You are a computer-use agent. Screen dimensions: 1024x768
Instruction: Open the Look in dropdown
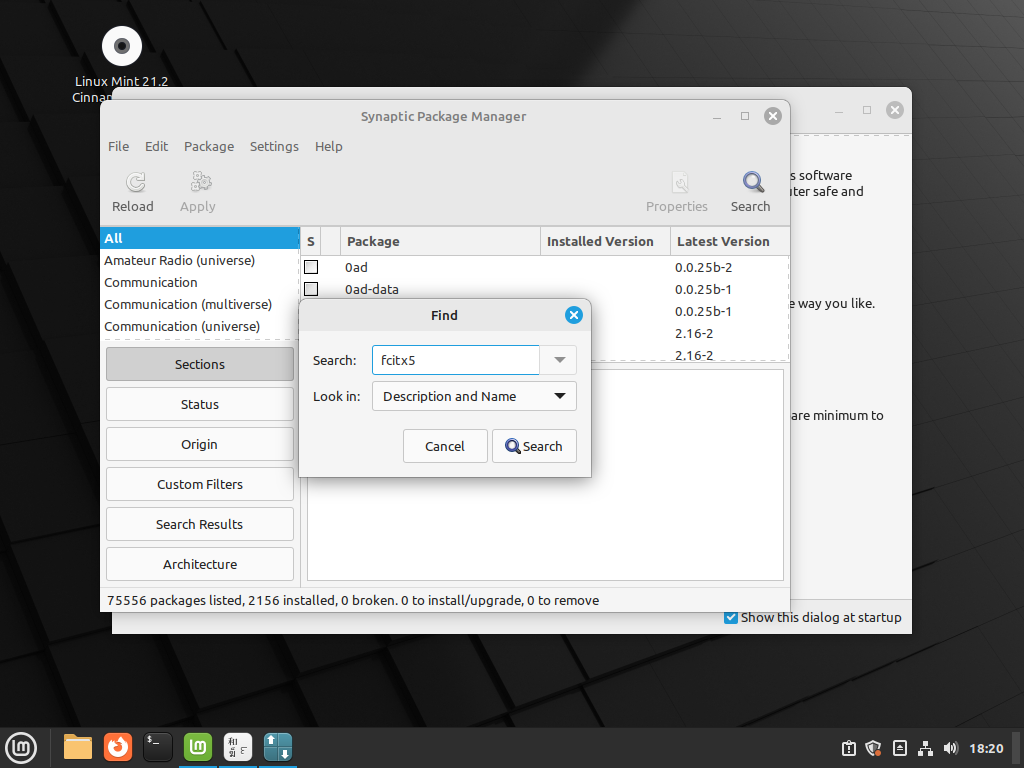point(473,396)
